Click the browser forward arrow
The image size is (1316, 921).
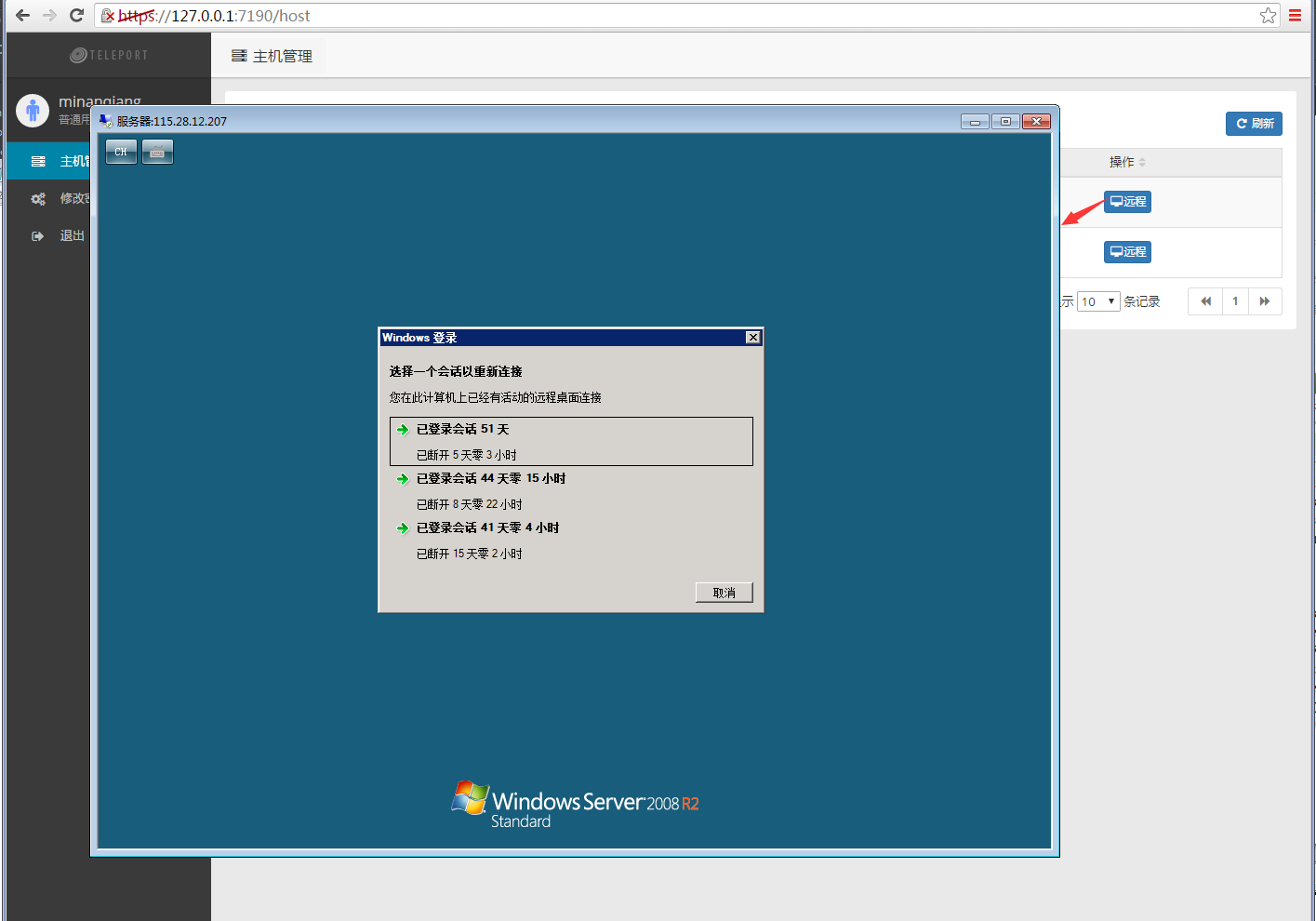click(x=50, y=16)
